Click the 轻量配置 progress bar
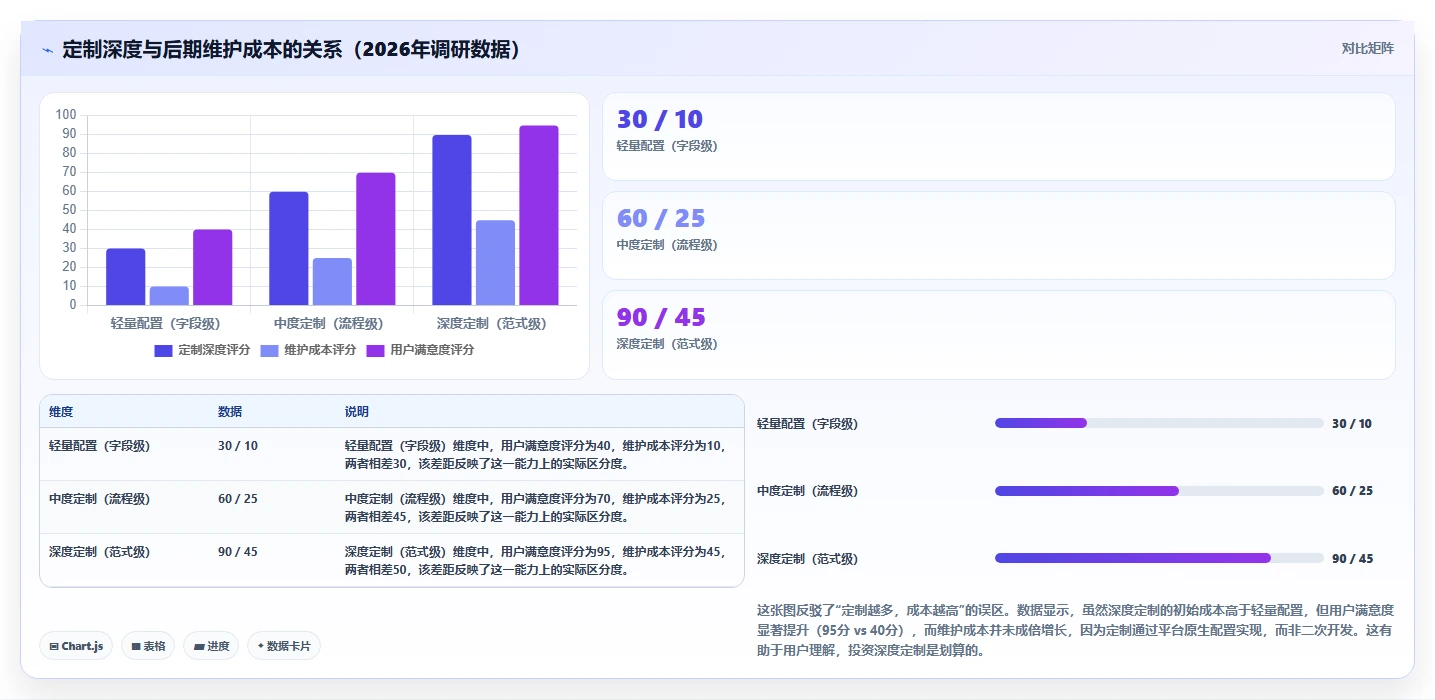Screen dimensions: 1435x700 (x=1159, y=423)
